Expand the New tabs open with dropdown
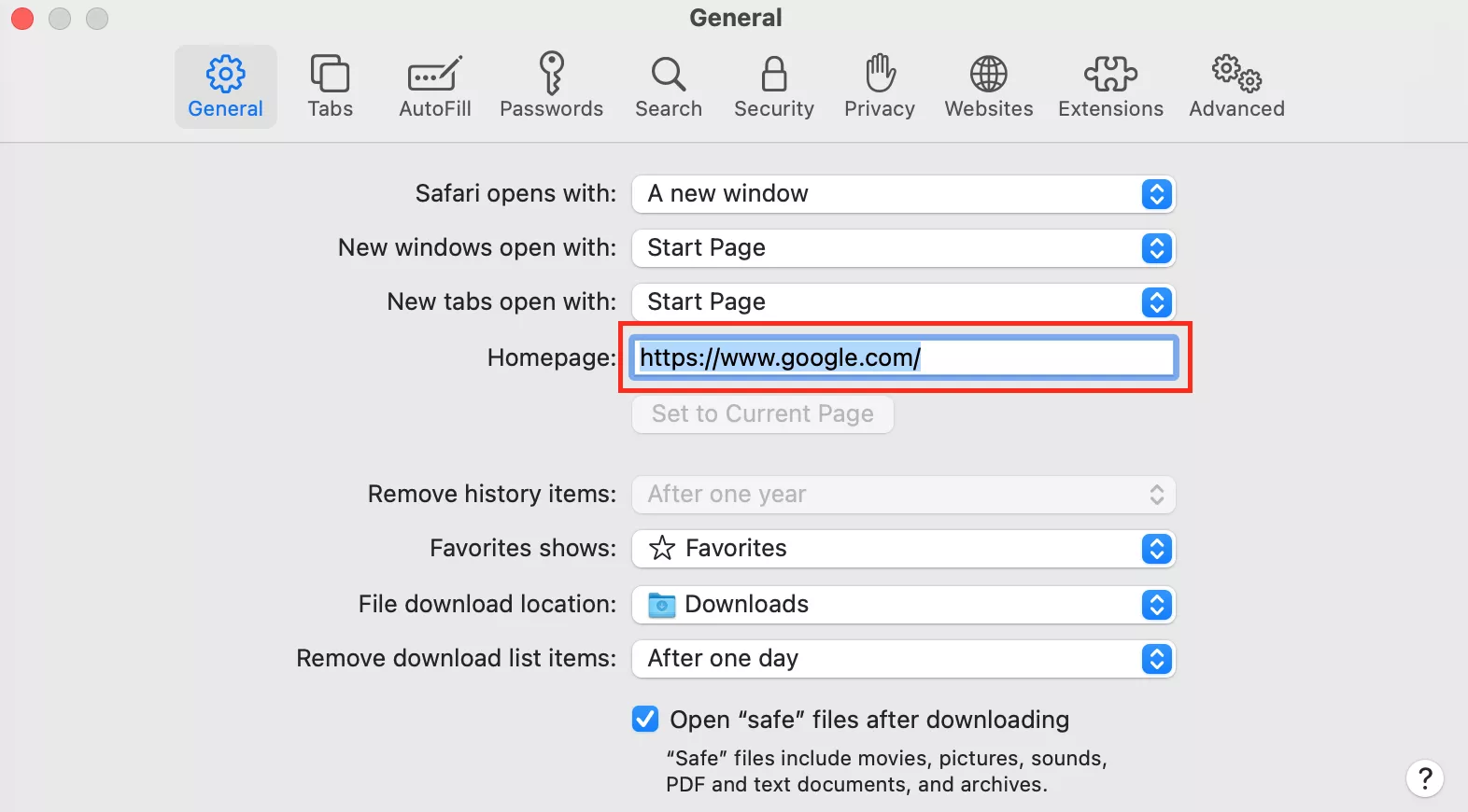Image resolution: width=1468 pixels, height=812 pixels. click(x=903, y=302)
